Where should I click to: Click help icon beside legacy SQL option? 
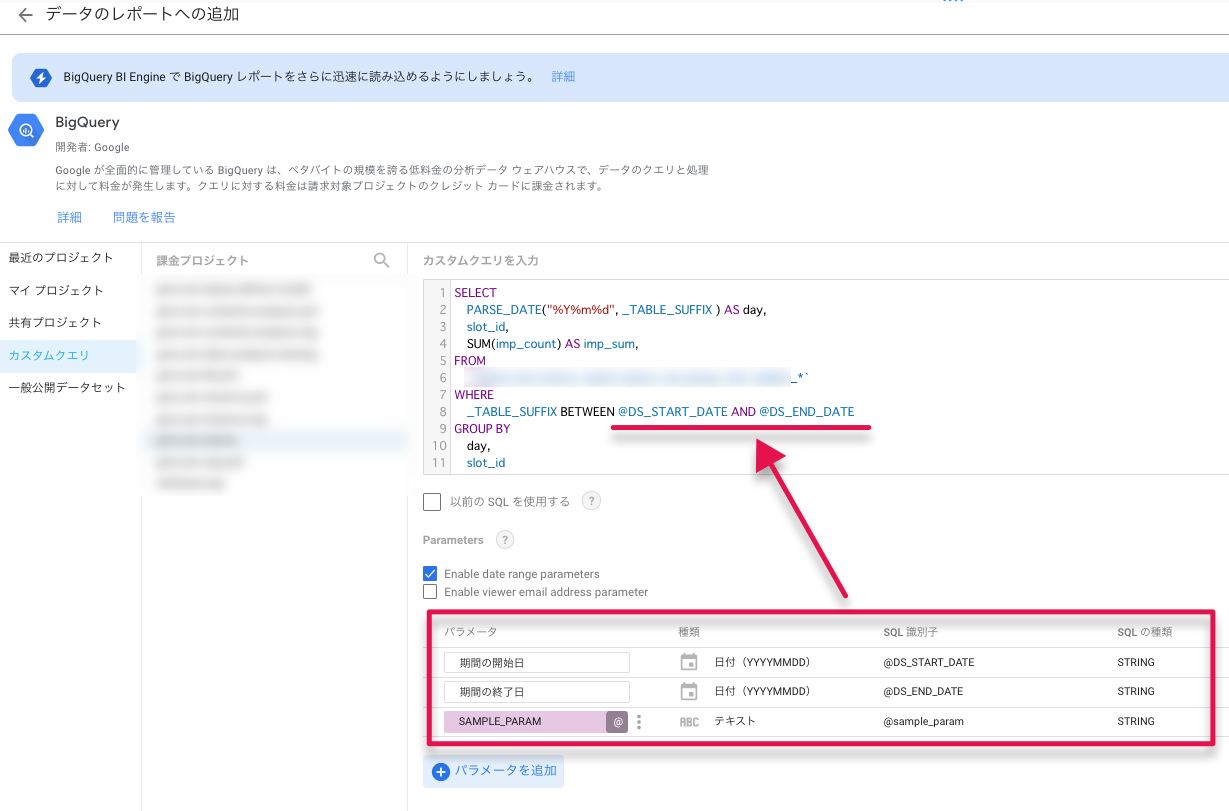point(591,501)
